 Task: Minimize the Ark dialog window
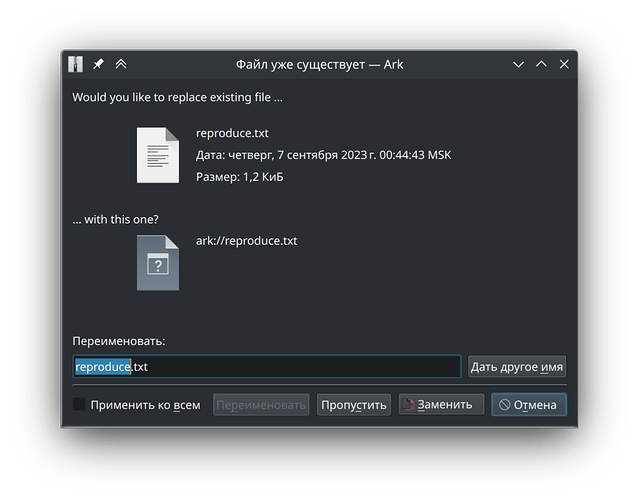tap(518, 64)
